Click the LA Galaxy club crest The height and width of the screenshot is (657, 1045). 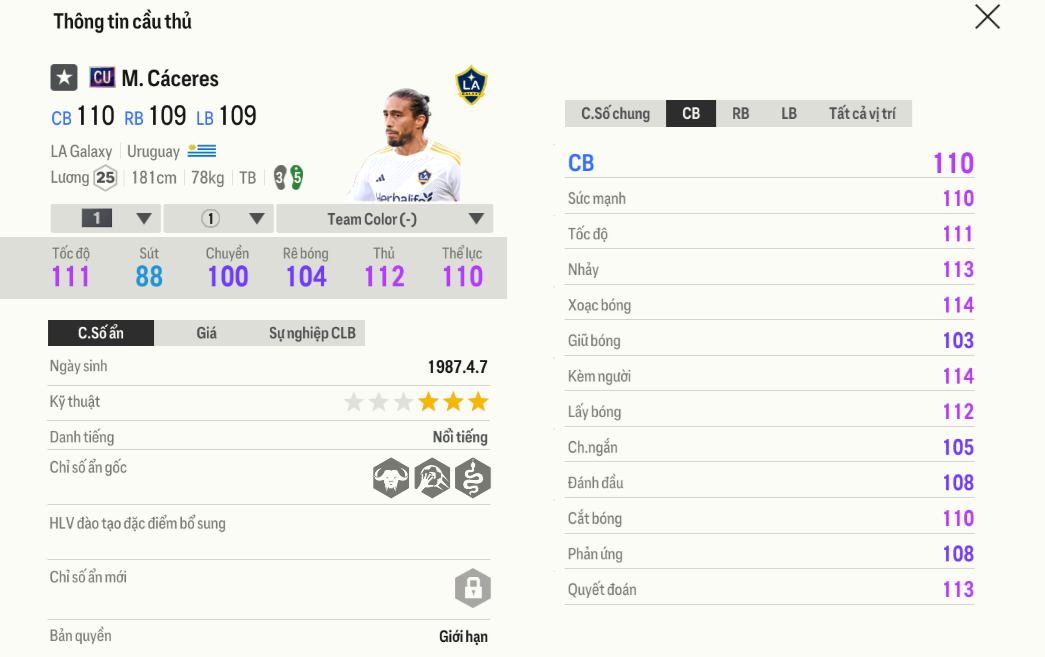(471, 85)
